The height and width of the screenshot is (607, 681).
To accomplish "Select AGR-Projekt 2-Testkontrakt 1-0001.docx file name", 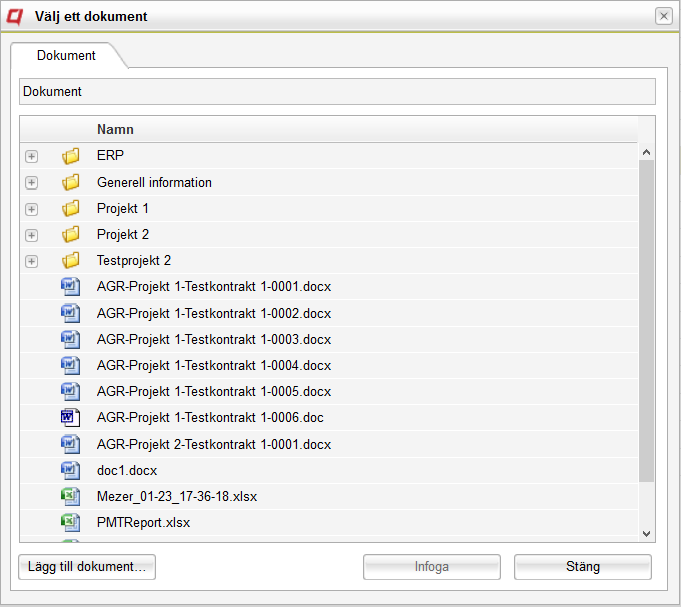I will [x=214, y=445].
